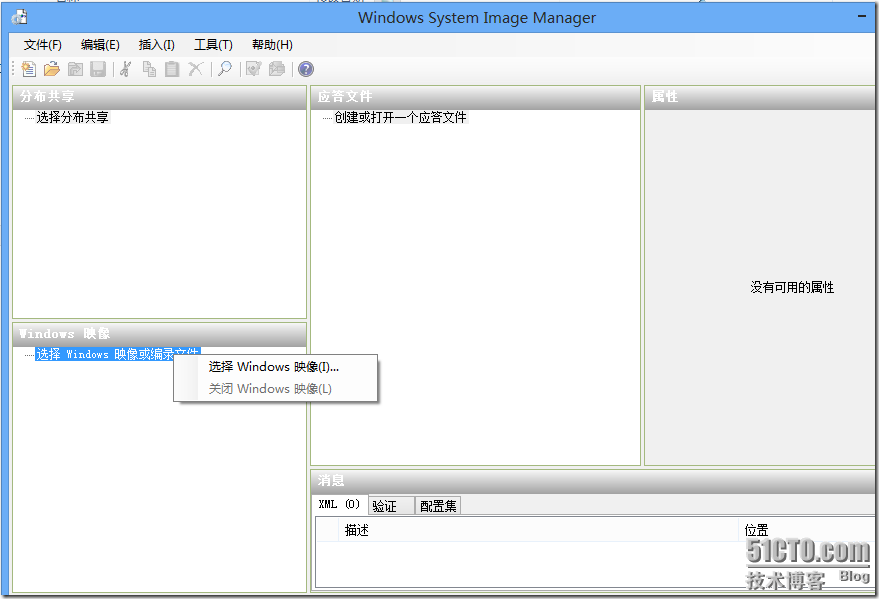Click the Windows 映像 panel header

(159, 334)
